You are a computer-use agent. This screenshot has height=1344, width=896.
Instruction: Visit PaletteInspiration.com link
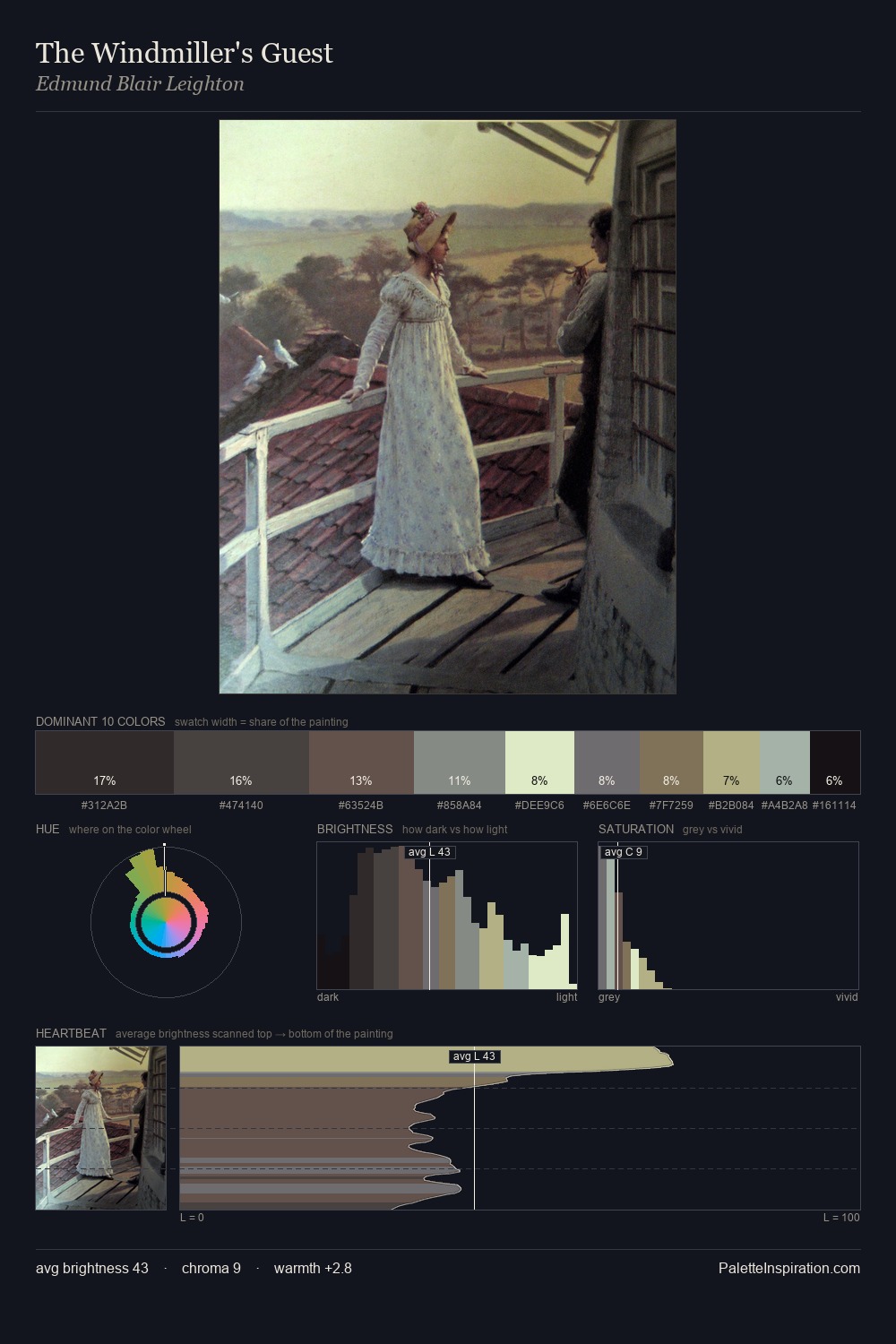(x=789, y=1268)
